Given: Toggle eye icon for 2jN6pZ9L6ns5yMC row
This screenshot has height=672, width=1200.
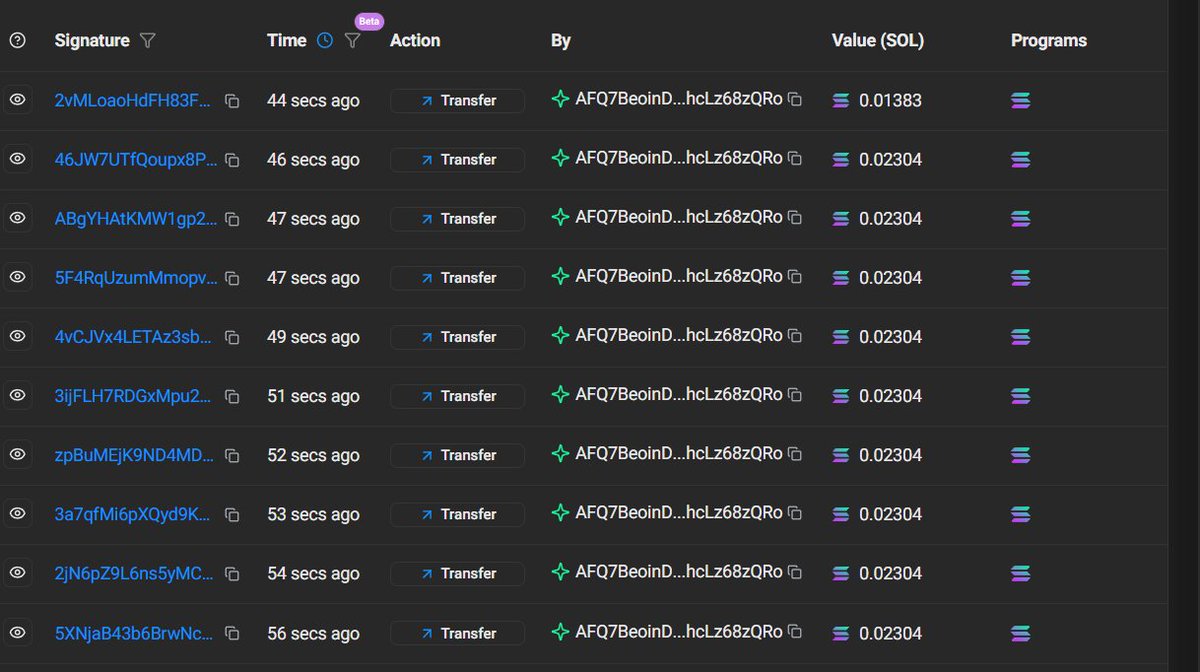Looking at the screenshot, I should (x=17, y=572).
